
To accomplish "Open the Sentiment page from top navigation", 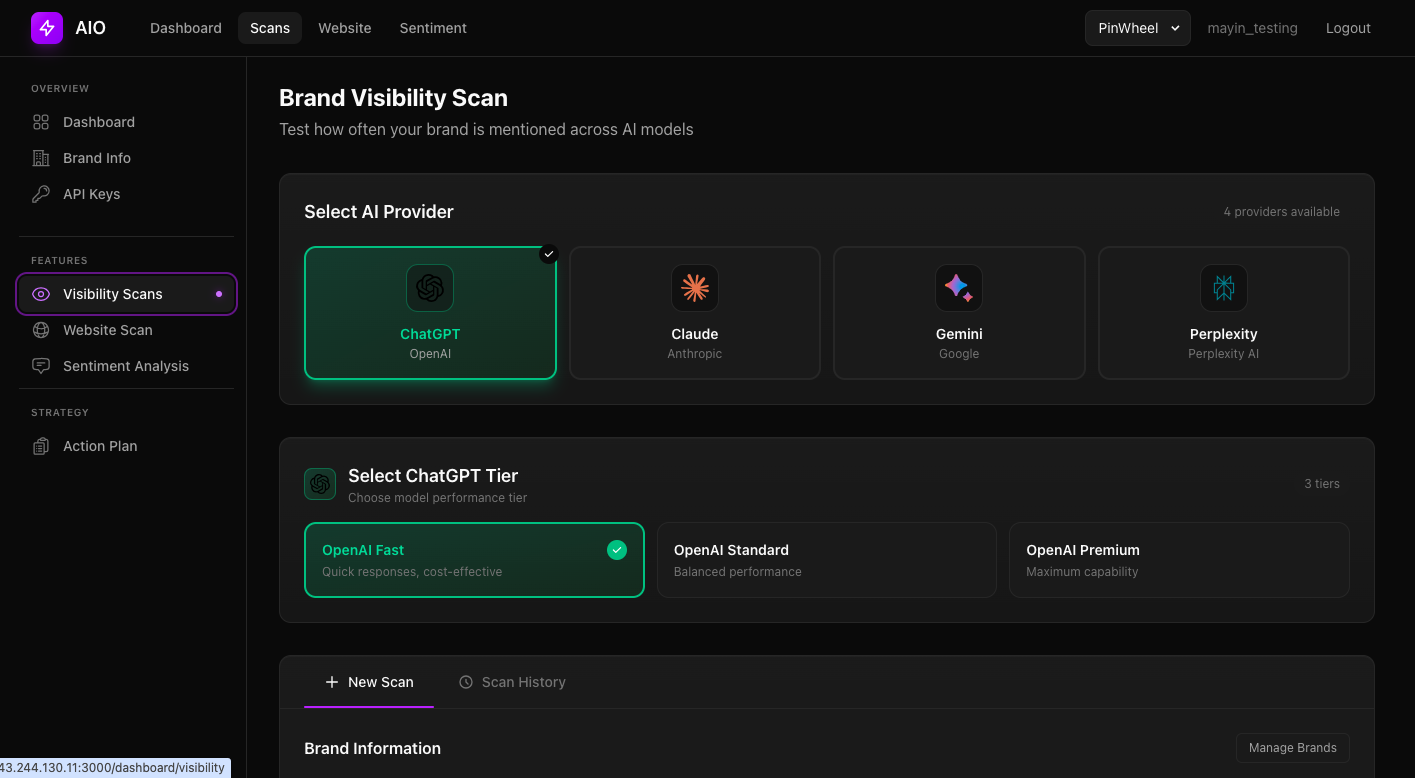I will tap(432, 28).
